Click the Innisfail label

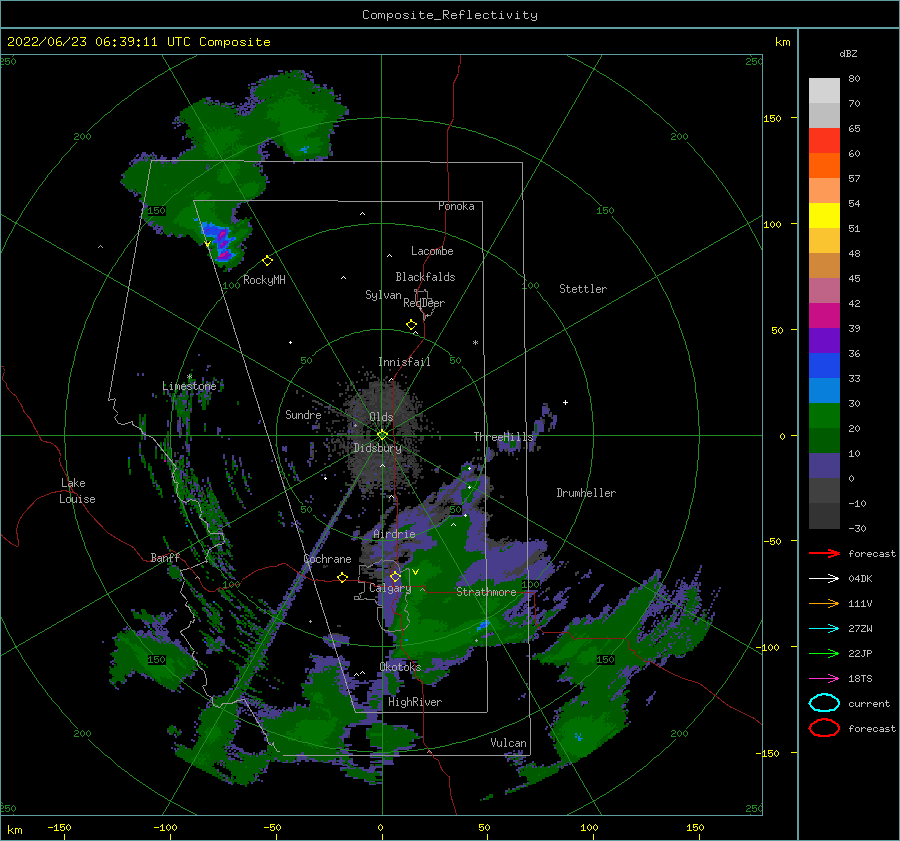(404, 362)
